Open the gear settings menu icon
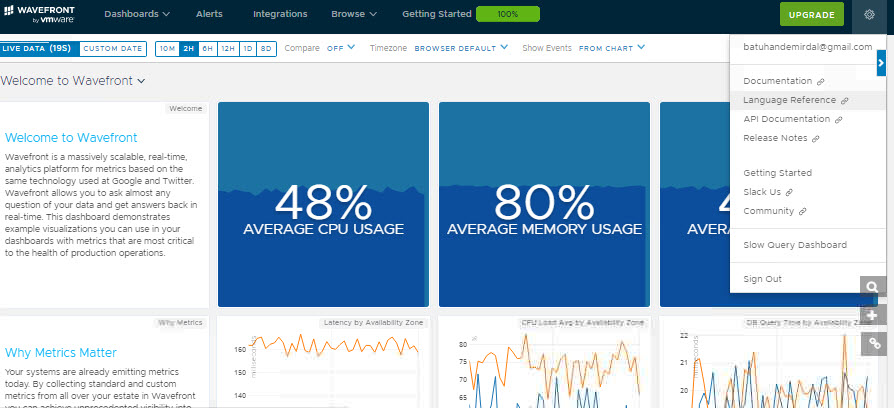Viewport: 894px width, 408px height. pyautogui.click(x=869, y=14)
